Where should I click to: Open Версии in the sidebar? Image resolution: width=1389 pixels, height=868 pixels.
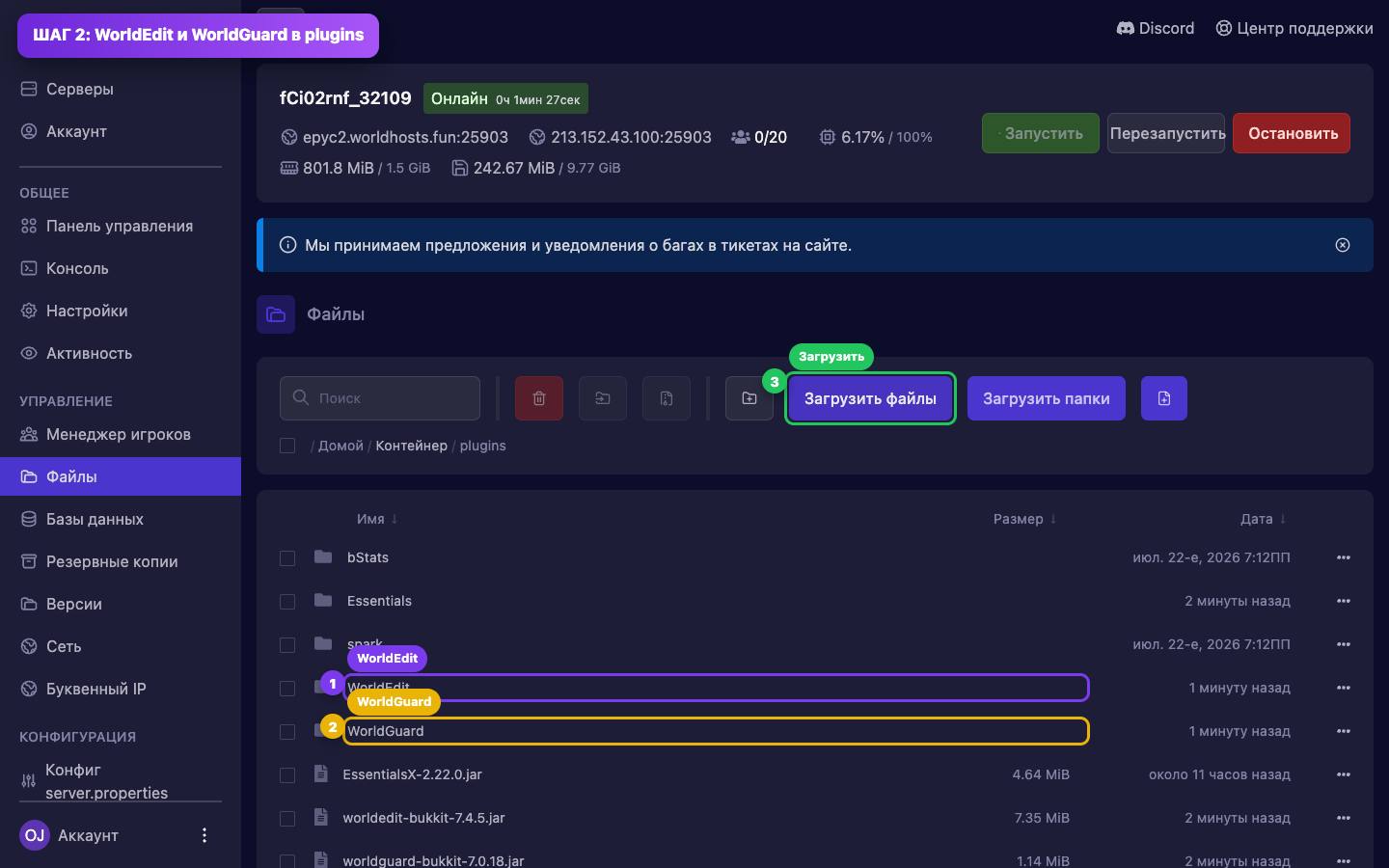[x=121, y=604]
